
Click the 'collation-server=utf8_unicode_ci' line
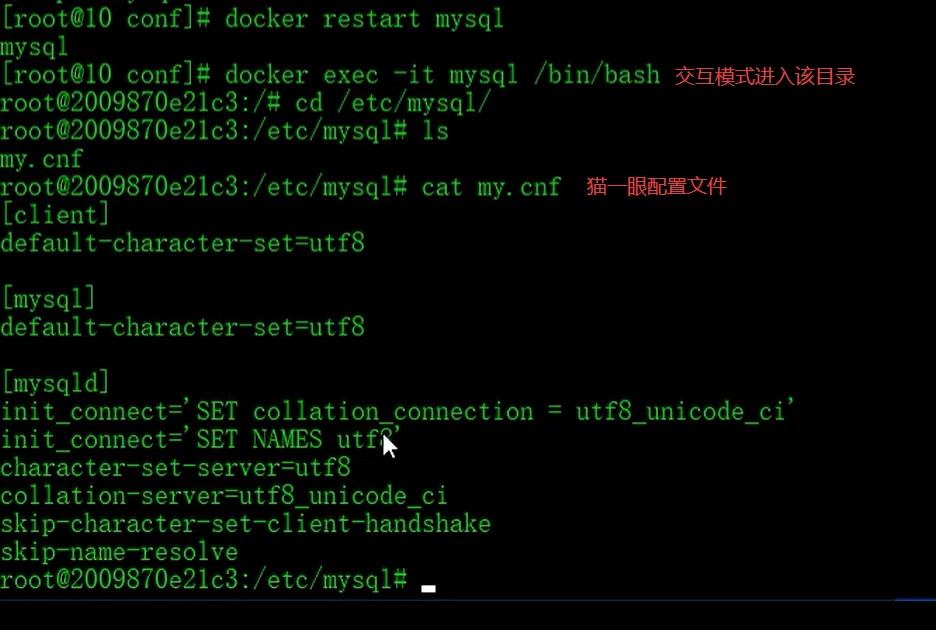click(x=224, y=495)
